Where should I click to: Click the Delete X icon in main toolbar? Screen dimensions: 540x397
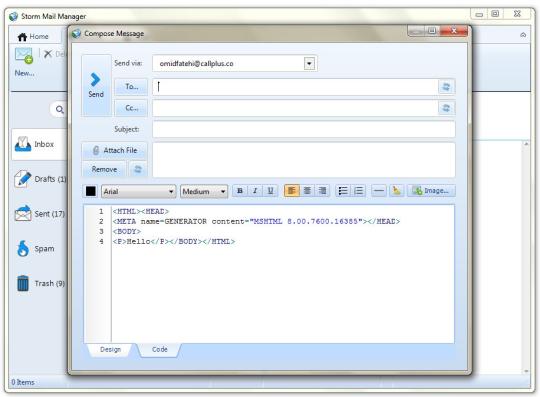48,54
